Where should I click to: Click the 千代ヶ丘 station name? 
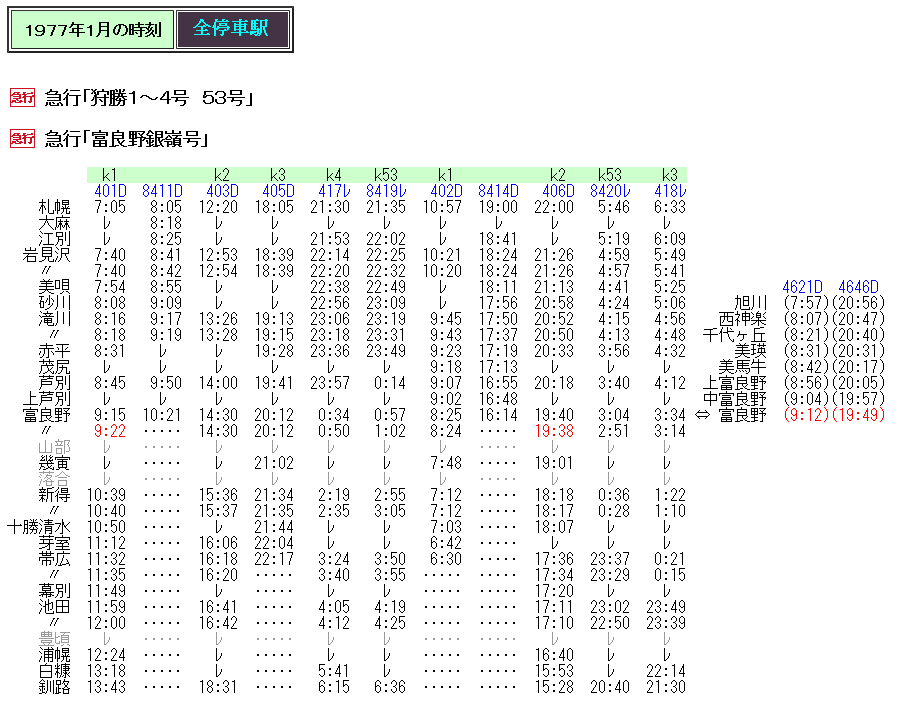click(x=735, y=335)
